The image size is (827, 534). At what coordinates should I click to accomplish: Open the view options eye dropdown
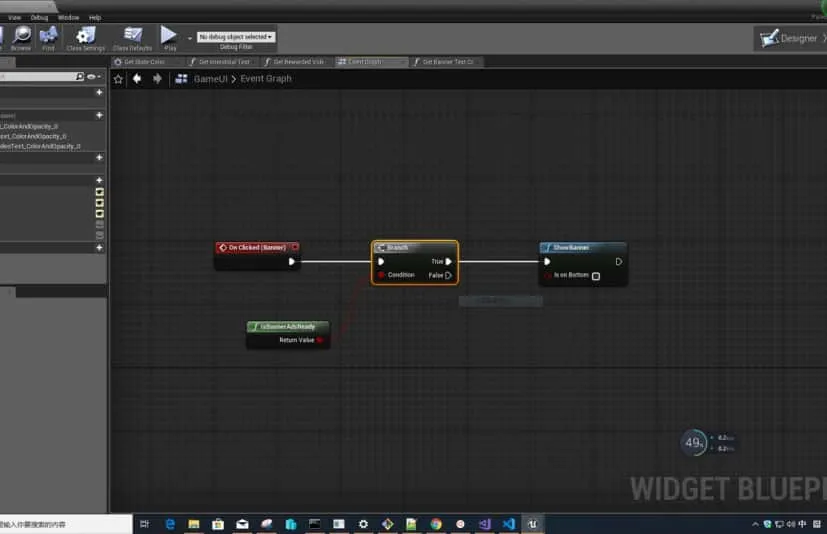[x=93, y=76]
